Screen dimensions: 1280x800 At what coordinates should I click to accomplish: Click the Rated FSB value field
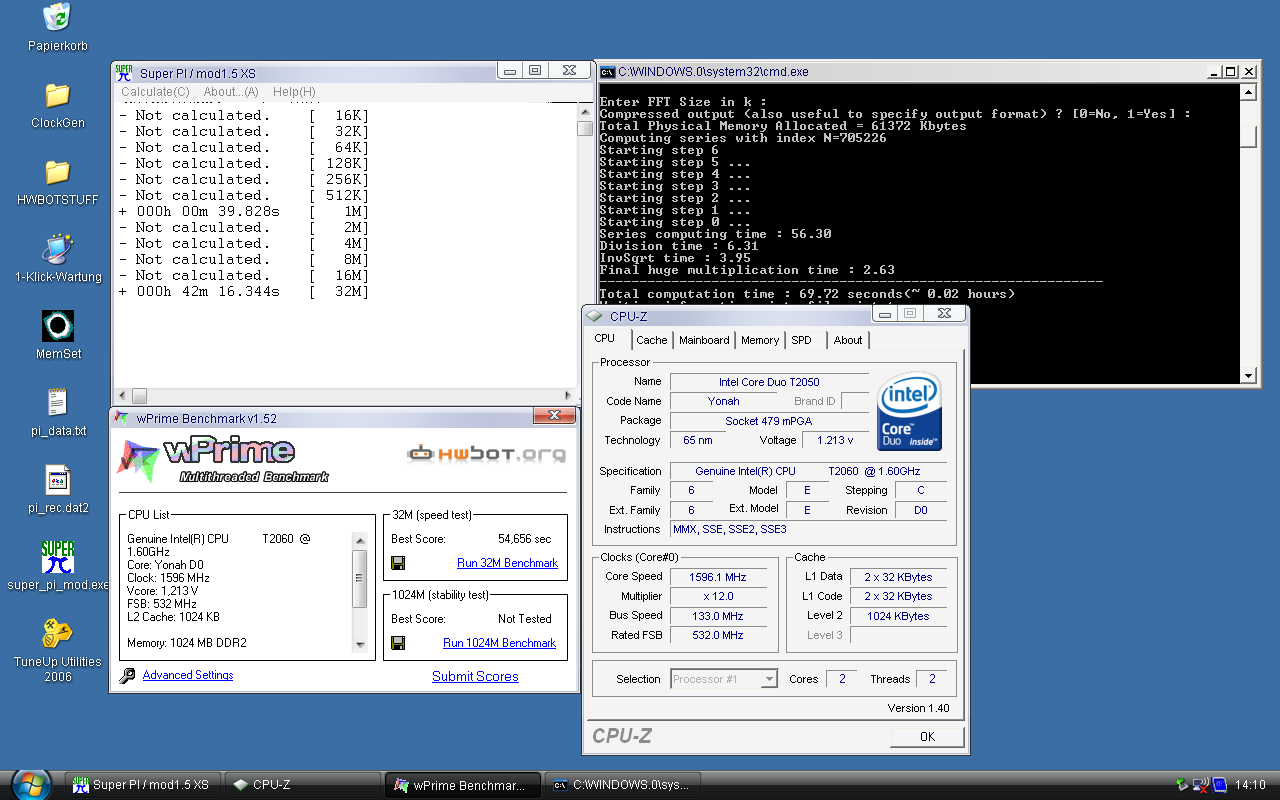pyautogui.click(x=718, y=635)
